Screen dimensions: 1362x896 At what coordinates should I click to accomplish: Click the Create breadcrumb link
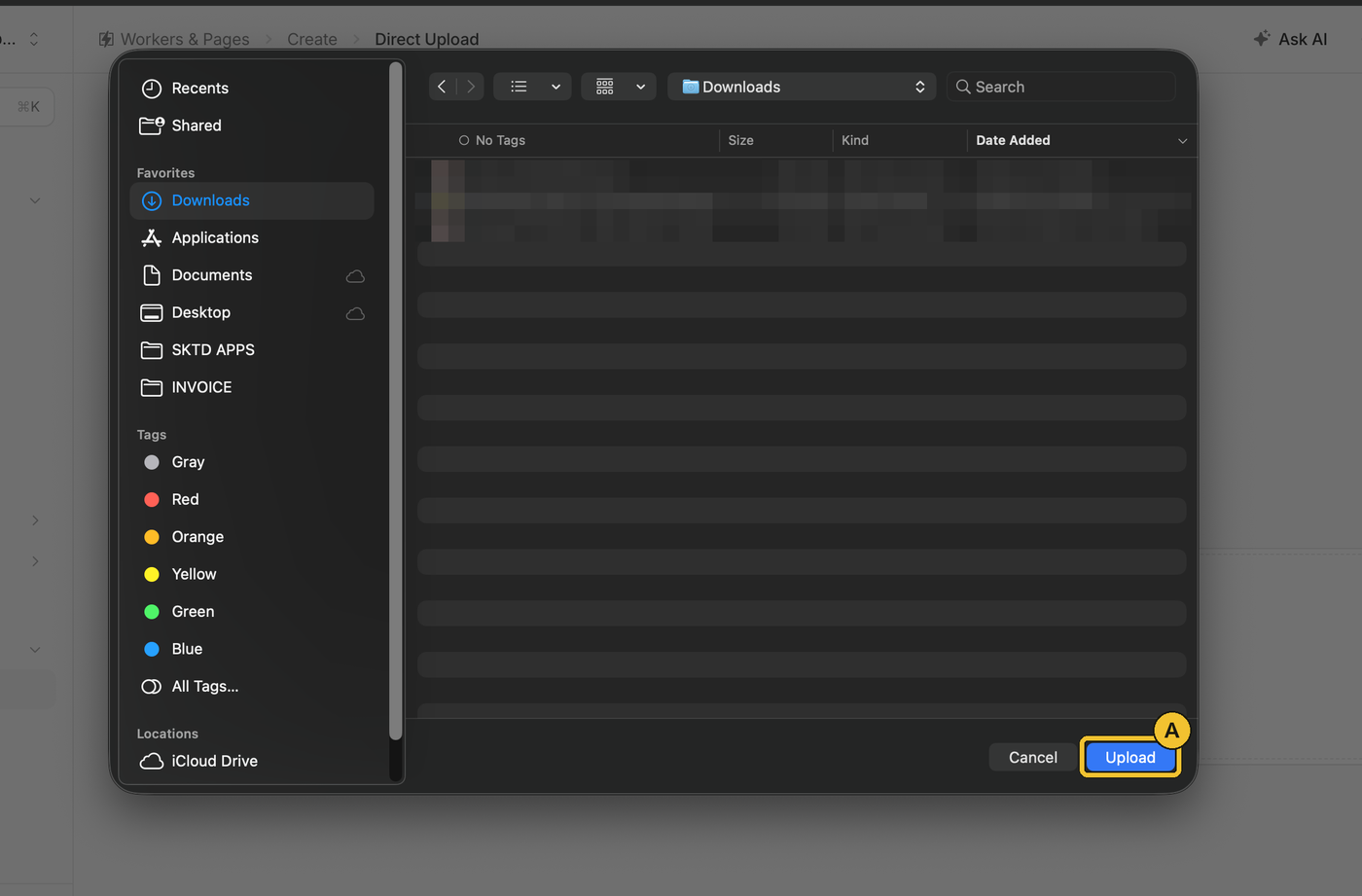pos(312,39)
